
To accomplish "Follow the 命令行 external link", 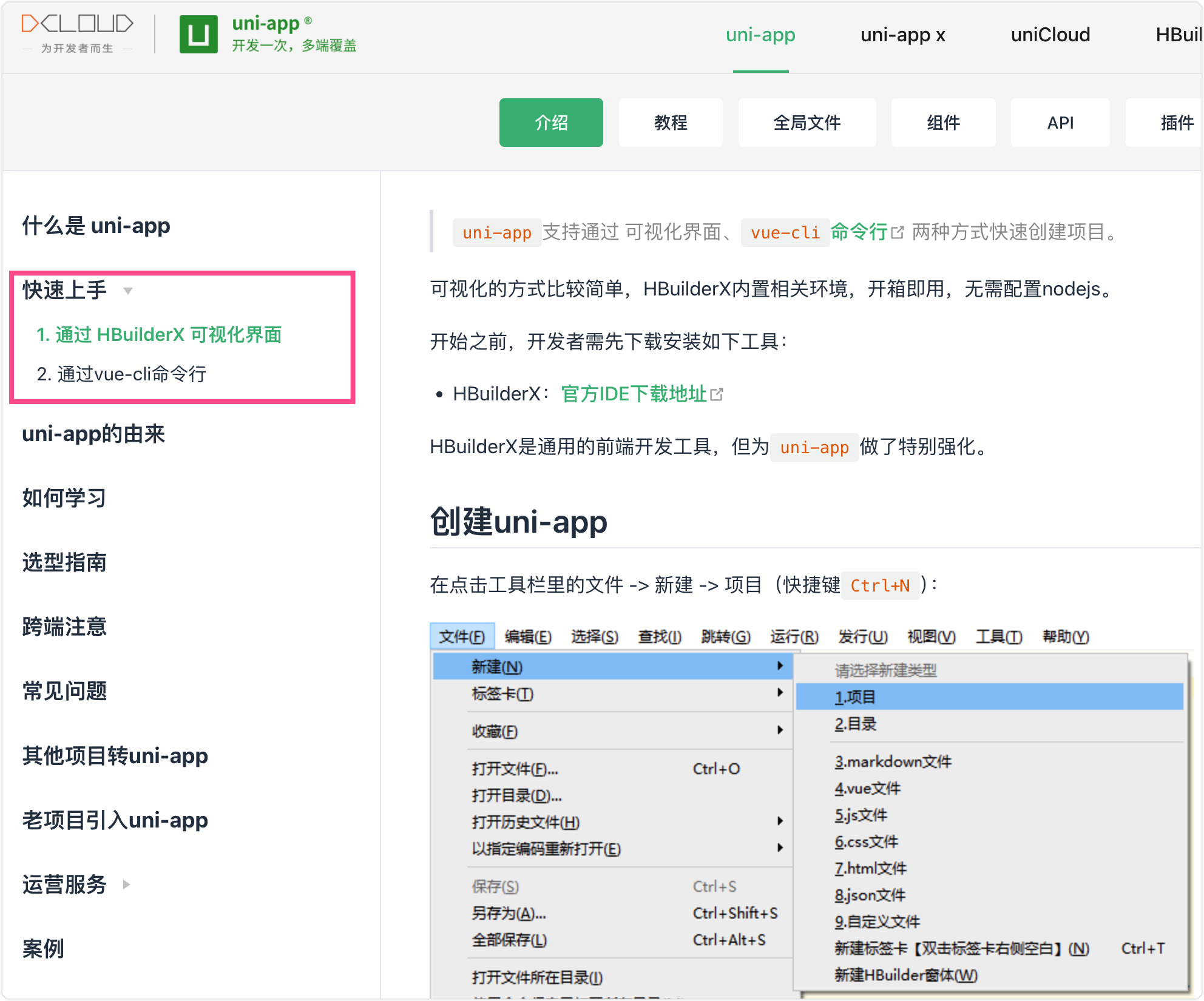I will coord(859,232).
